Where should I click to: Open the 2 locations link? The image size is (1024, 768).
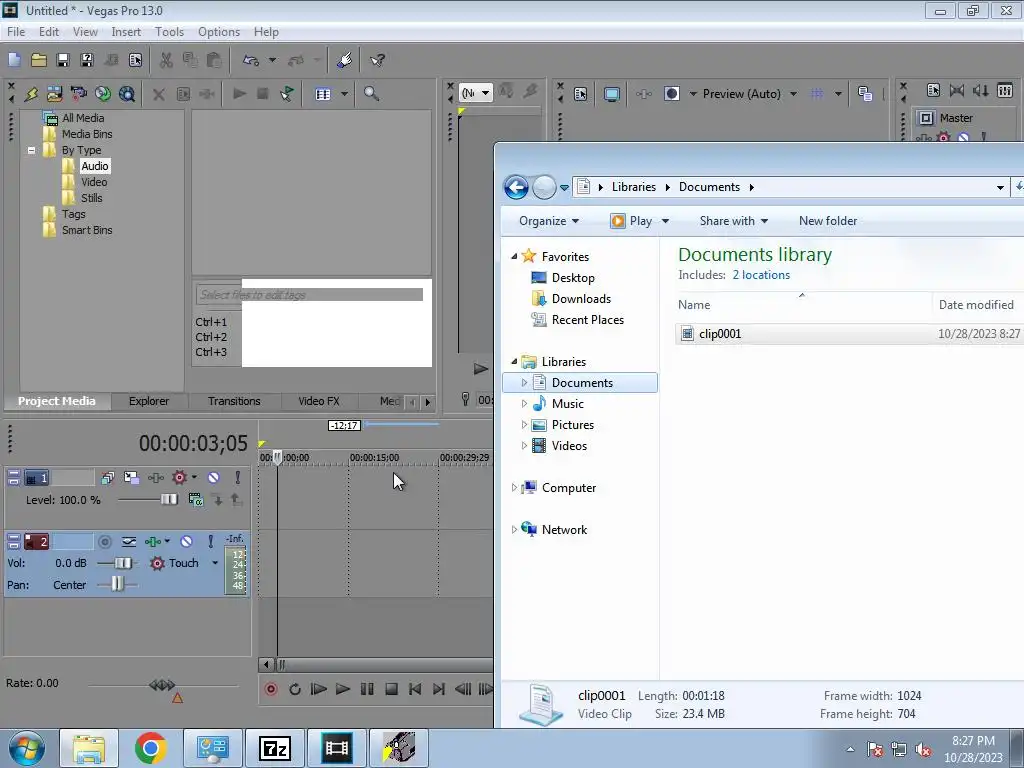pyautogui.click(x=761, y=275)
